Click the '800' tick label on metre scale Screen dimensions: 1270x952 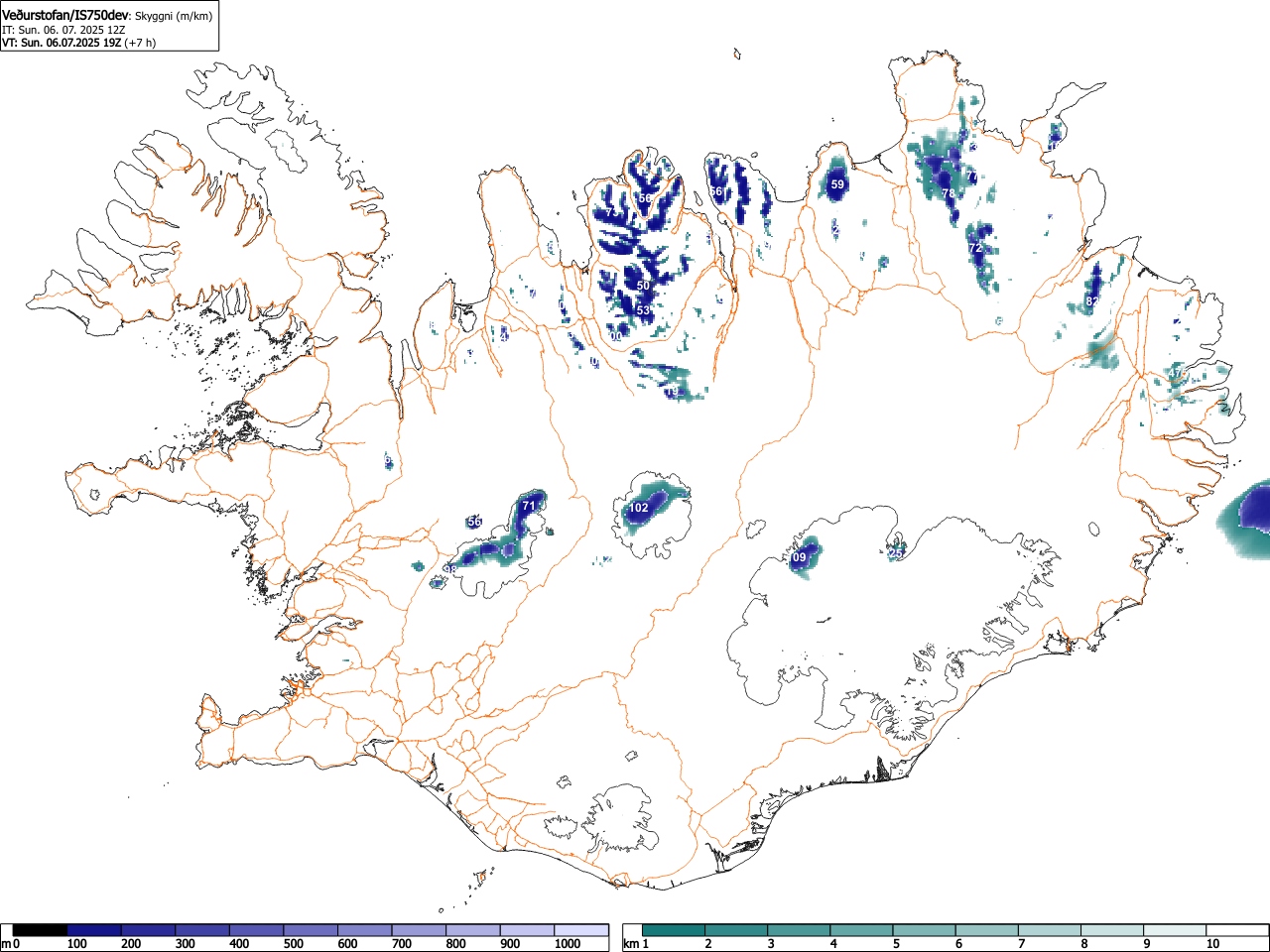pos(455,944)
